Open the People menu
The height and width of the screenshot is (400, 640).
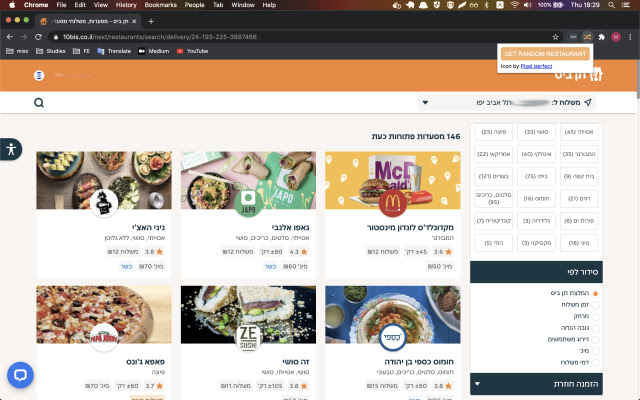pos(194,5)
